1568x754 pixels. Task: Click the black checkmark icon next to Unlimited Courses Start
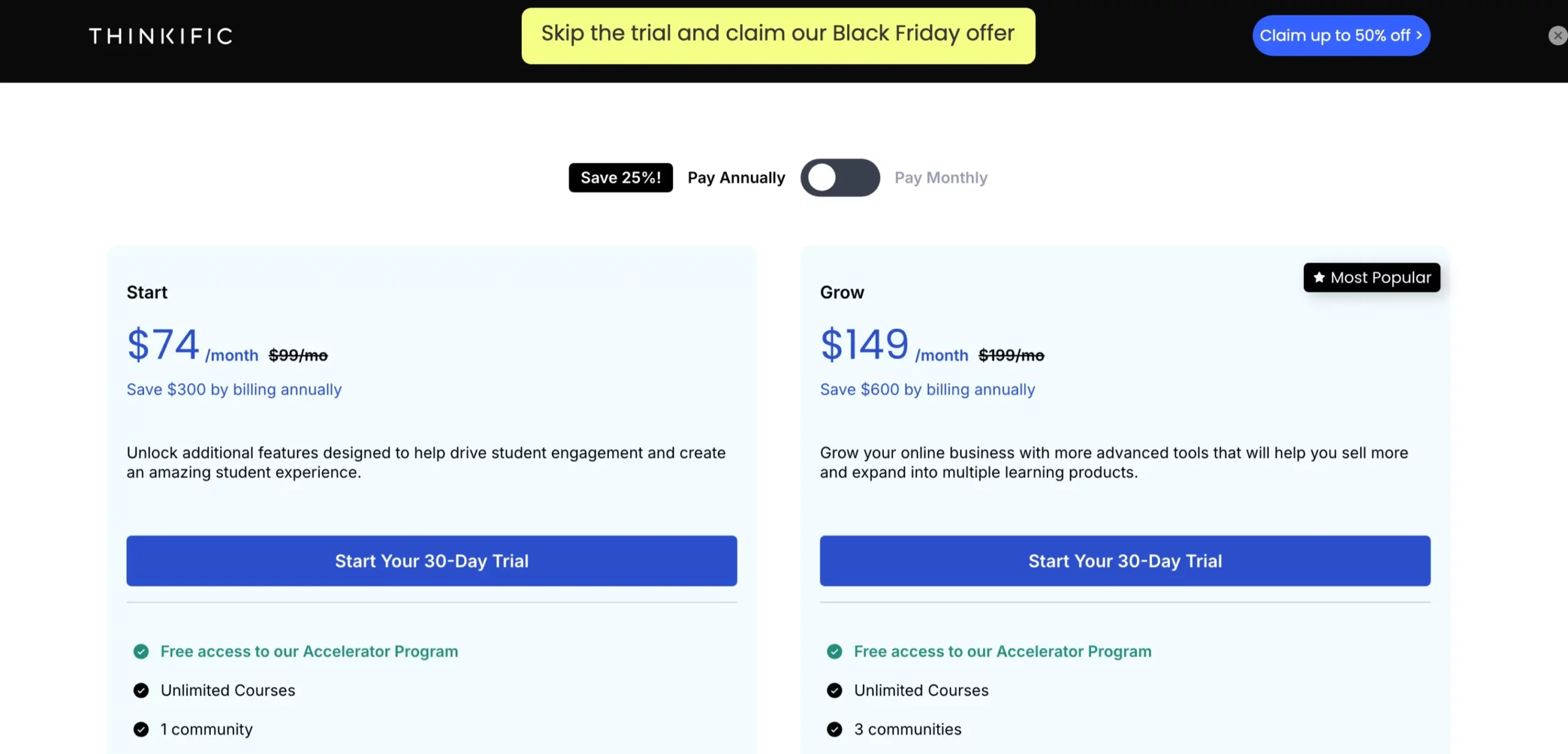pos(140,690)
